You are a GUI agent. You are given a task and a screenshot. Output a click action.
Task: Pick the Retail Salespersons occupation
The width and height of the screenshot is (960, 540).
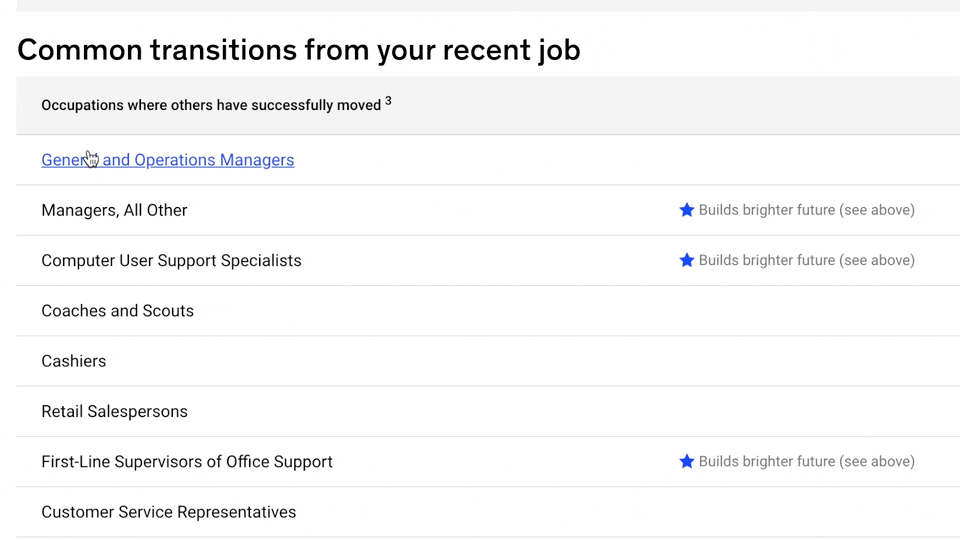click(114, 411)
